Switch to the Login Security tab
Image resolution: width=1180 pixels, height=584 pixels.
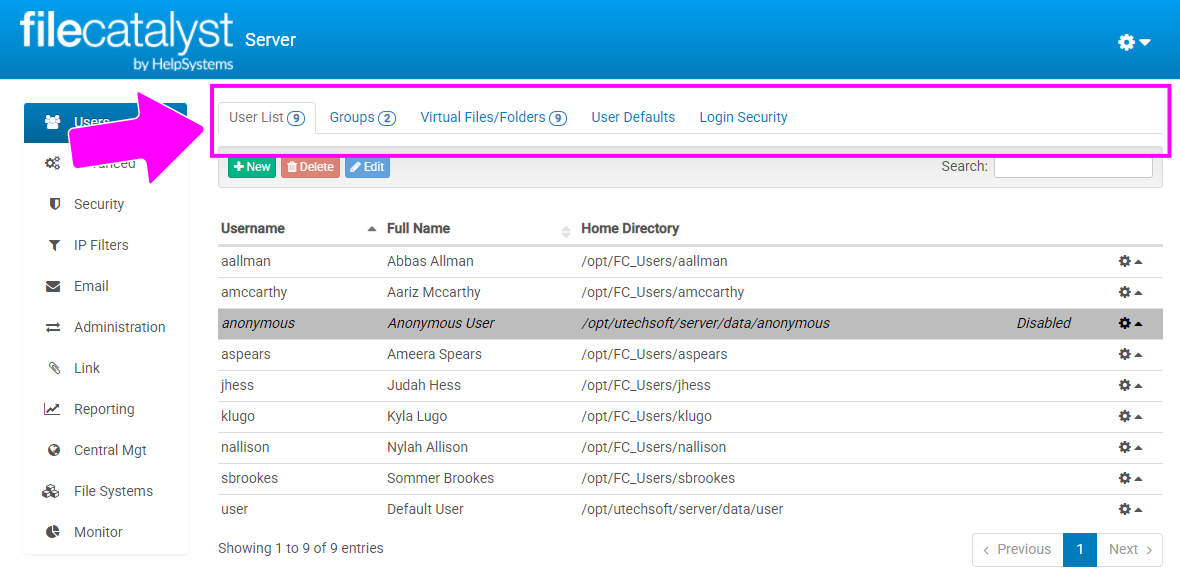(744, 117)
